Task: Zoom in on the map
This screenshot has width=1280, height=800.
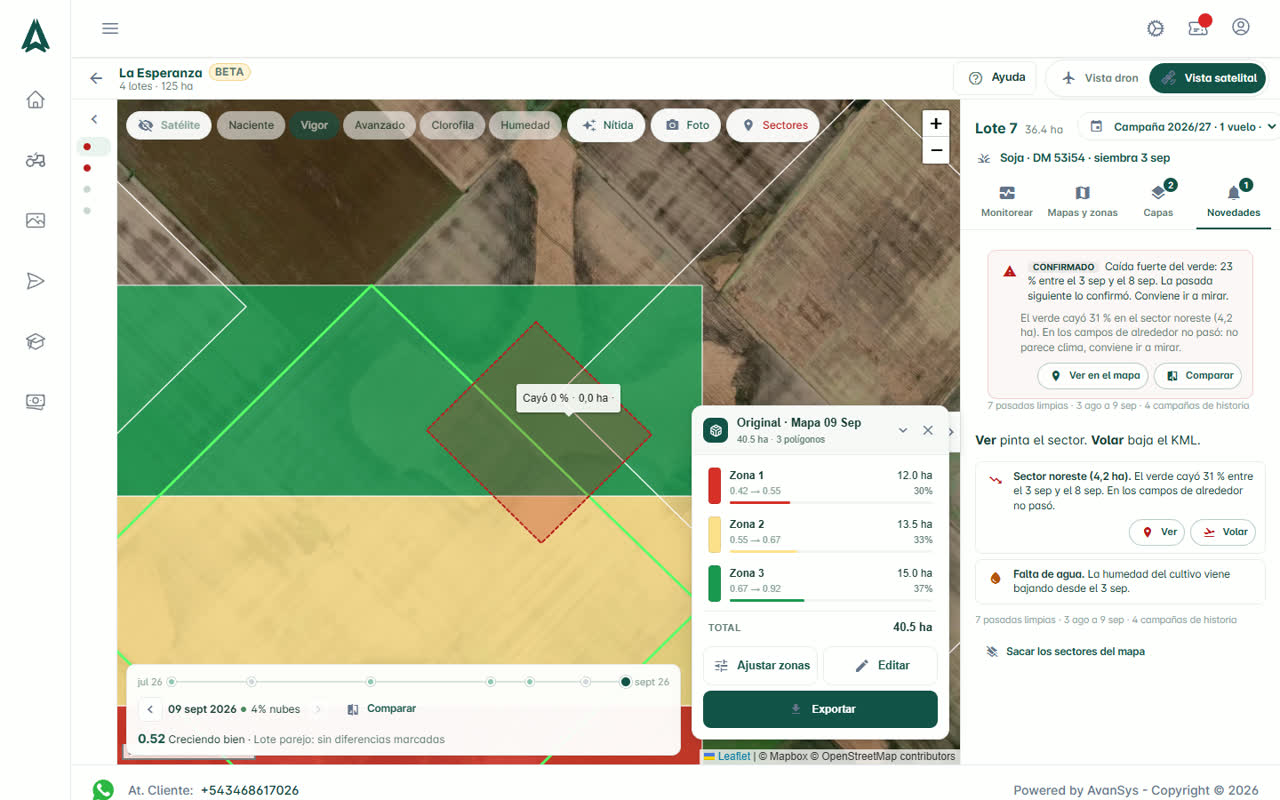Action: [936, 124]
